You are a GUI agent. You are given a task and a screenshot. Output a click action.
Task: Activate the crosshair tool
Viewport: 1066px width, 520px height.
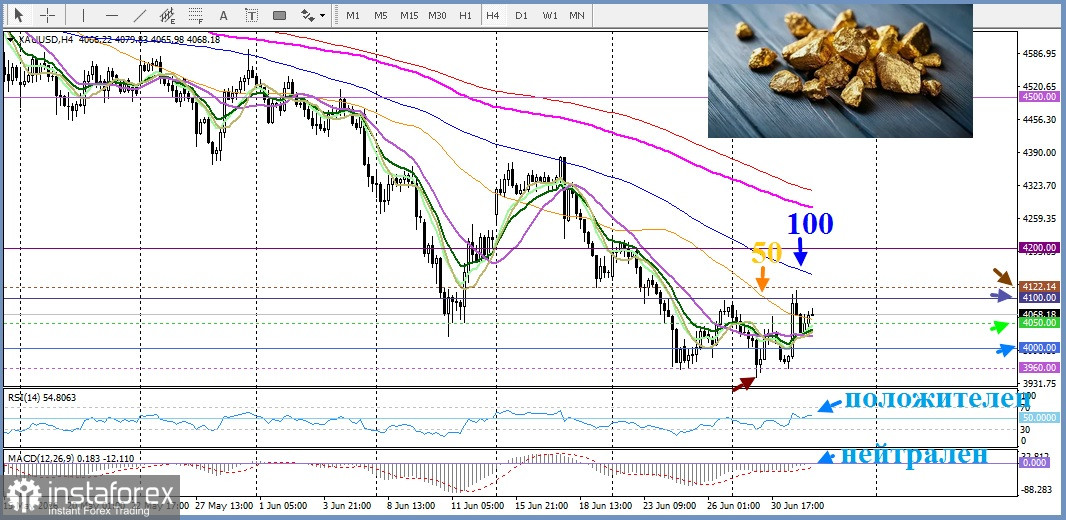coord(47,15)
